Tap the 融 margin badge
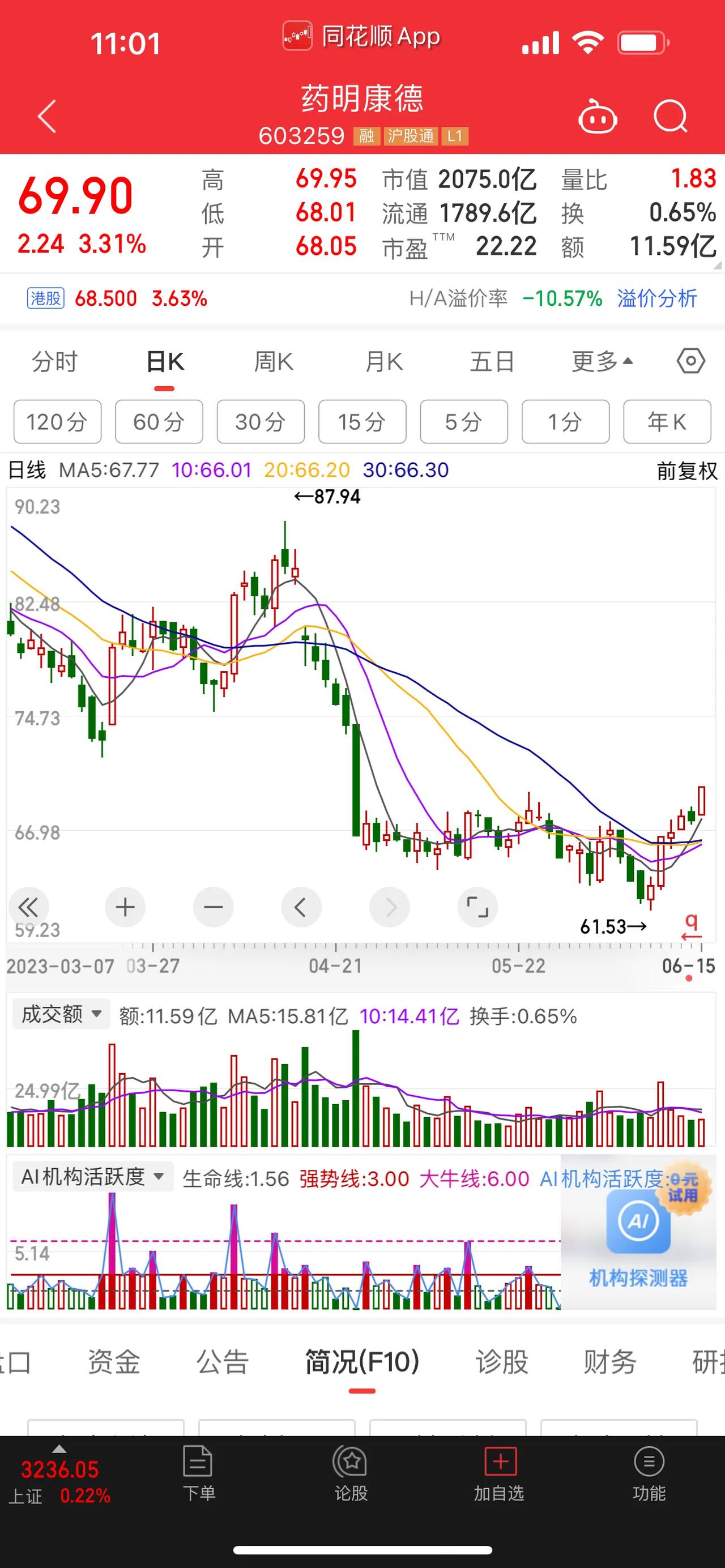725x1568 pixels. 366,136
